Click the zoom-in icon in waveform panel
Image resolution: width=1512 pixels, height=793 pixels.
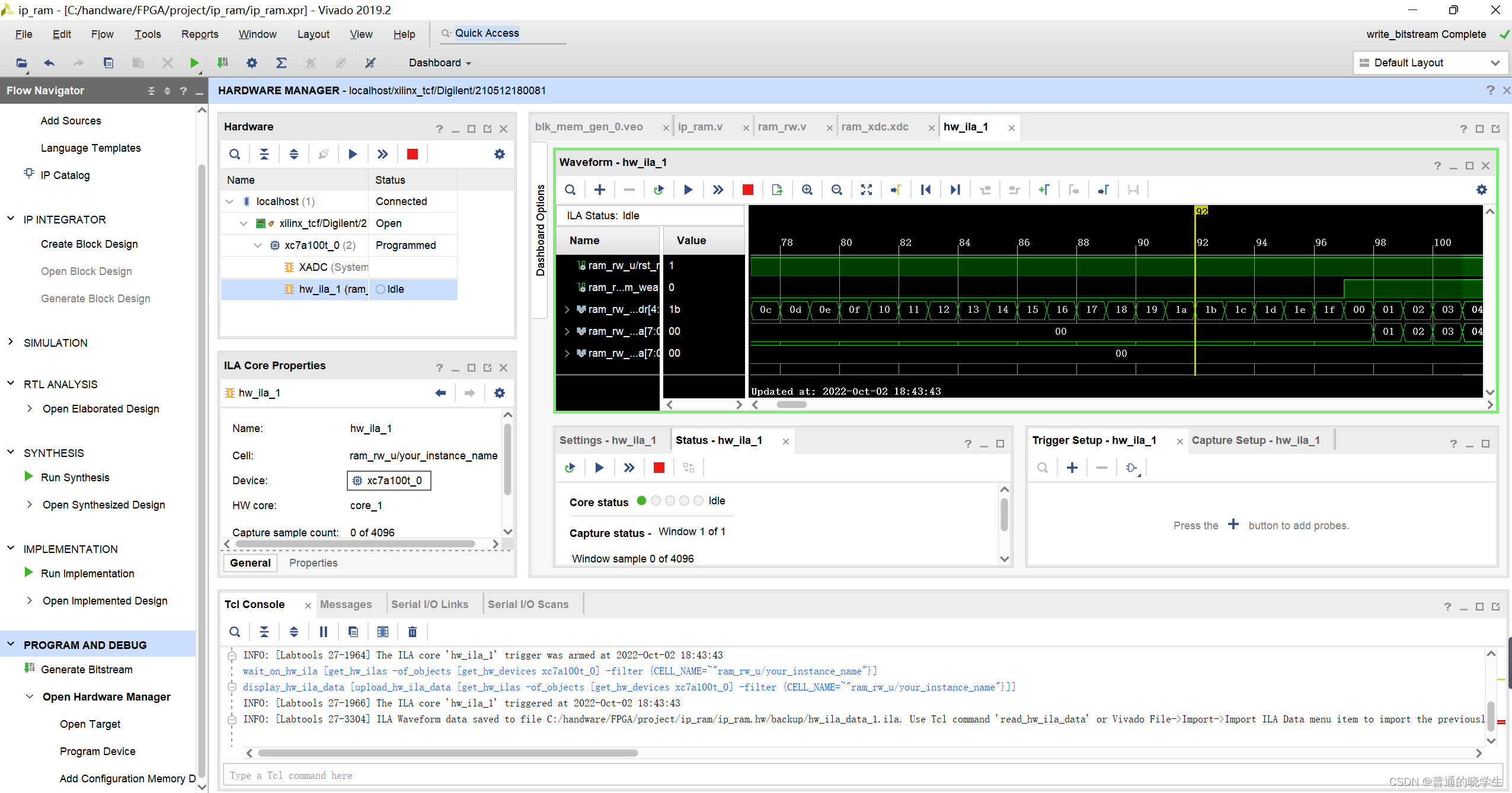pos(808,190)
